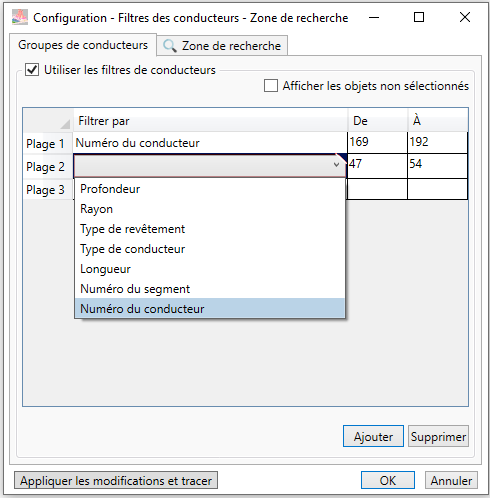Click the magnifier icon on Zone de recherche tab

coord(170,46)
